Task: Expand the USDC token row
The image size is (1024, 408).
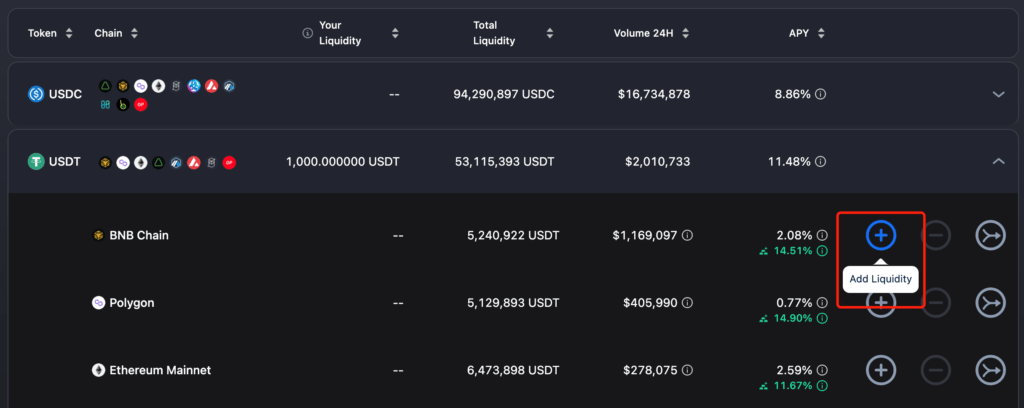Action: coord(997,94)
